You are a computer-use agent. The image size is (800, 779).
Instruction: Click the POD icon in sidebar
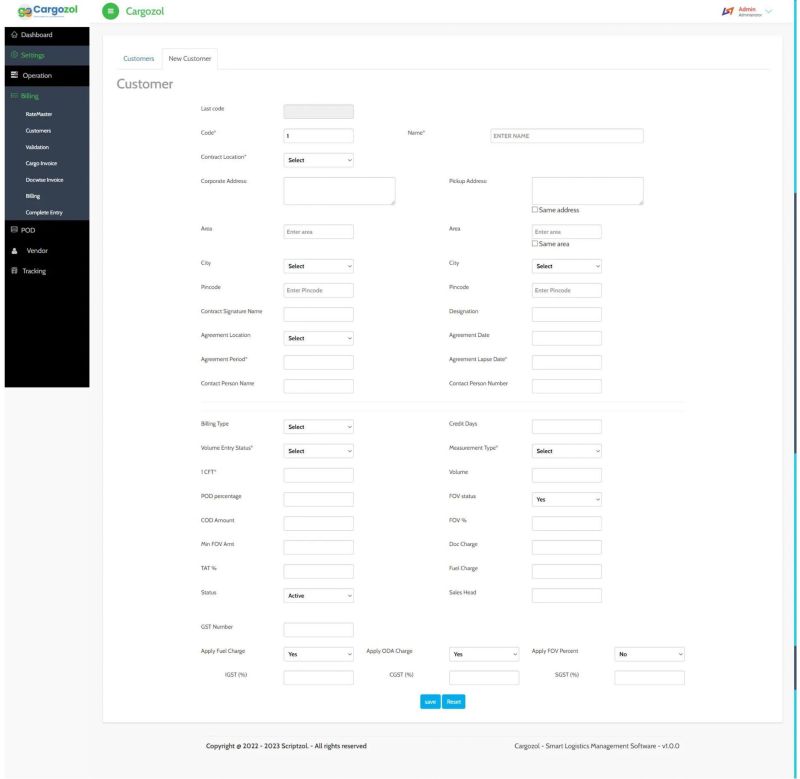coord(13,230)
